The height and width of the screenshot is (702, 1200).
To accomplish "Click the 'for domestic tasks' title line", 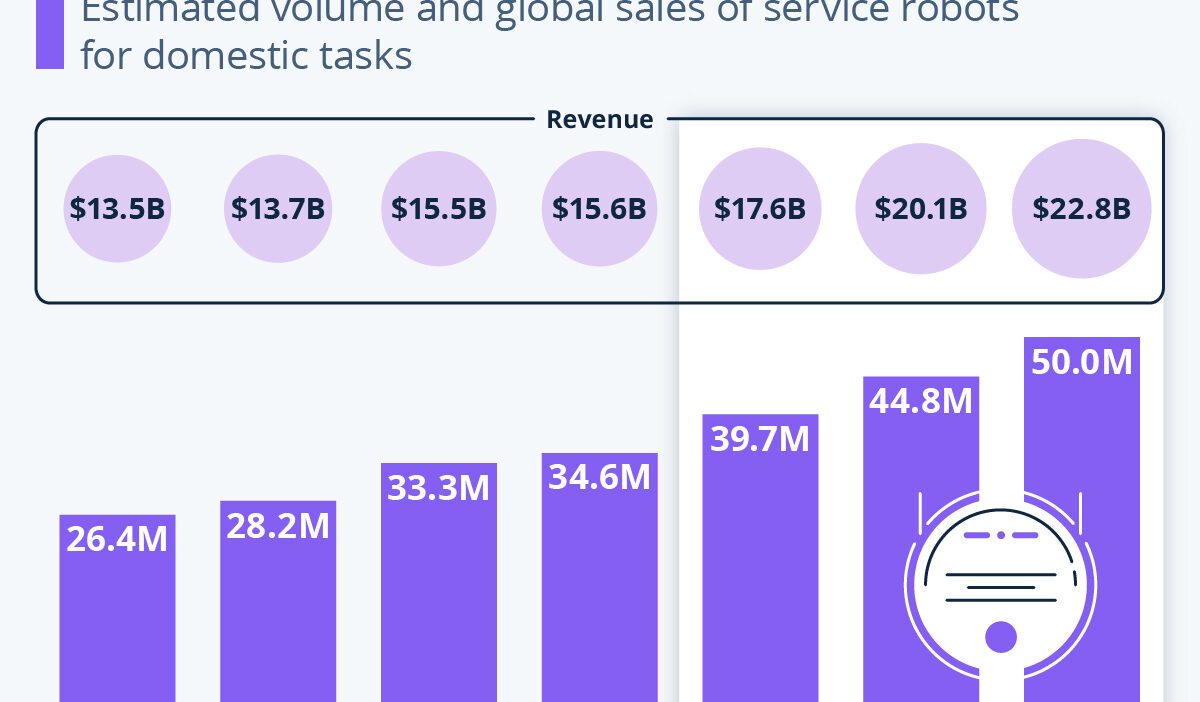I will tap(246, 55).
